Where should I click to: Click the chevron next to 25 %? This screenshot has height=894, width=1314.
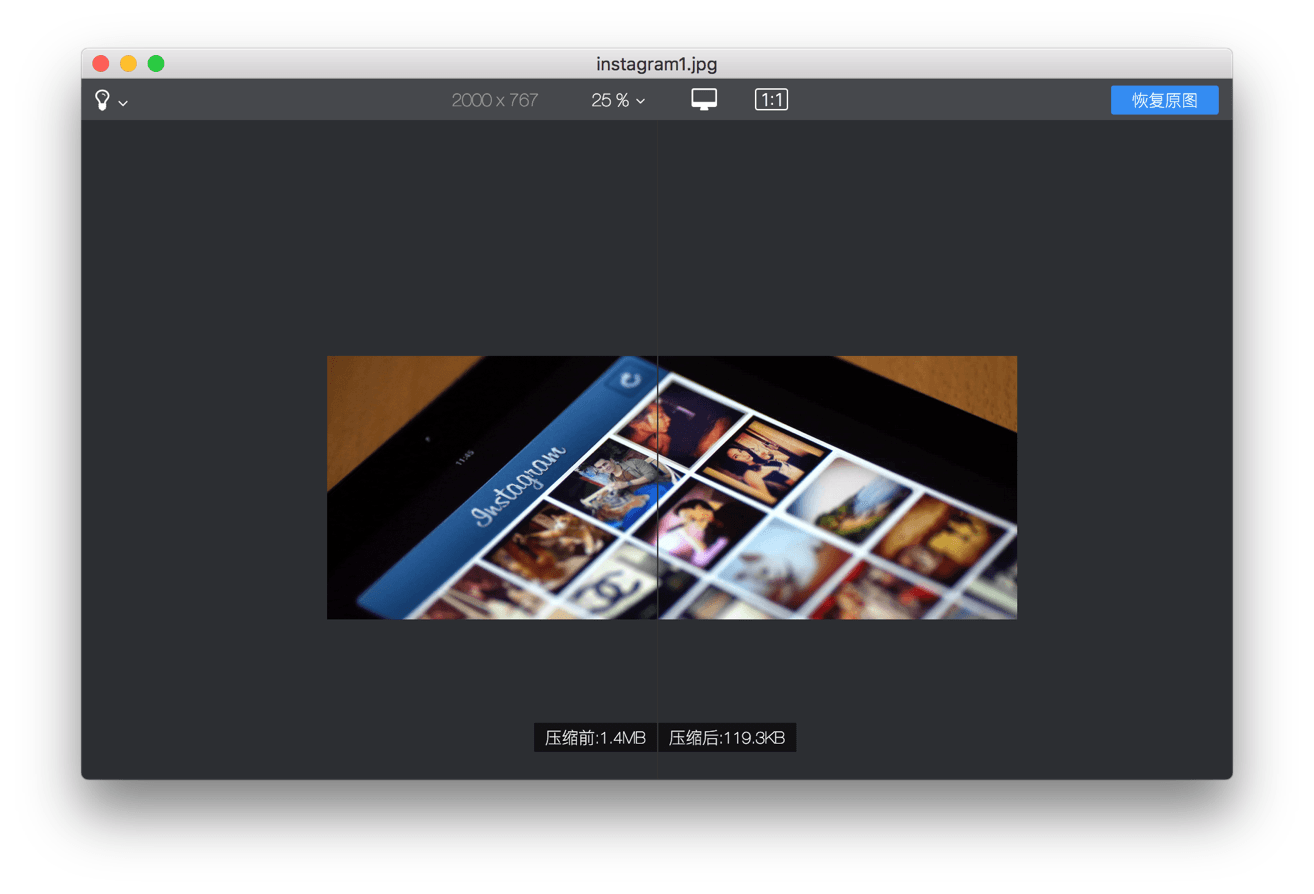(x=640, y=101)
